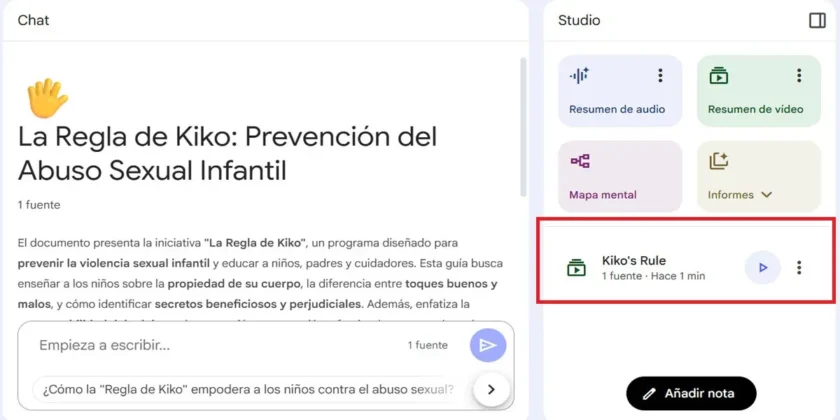The width and height of the screenshot is (840, 420).
Task: Click the Studio panel header
Action: pos(579,20)
